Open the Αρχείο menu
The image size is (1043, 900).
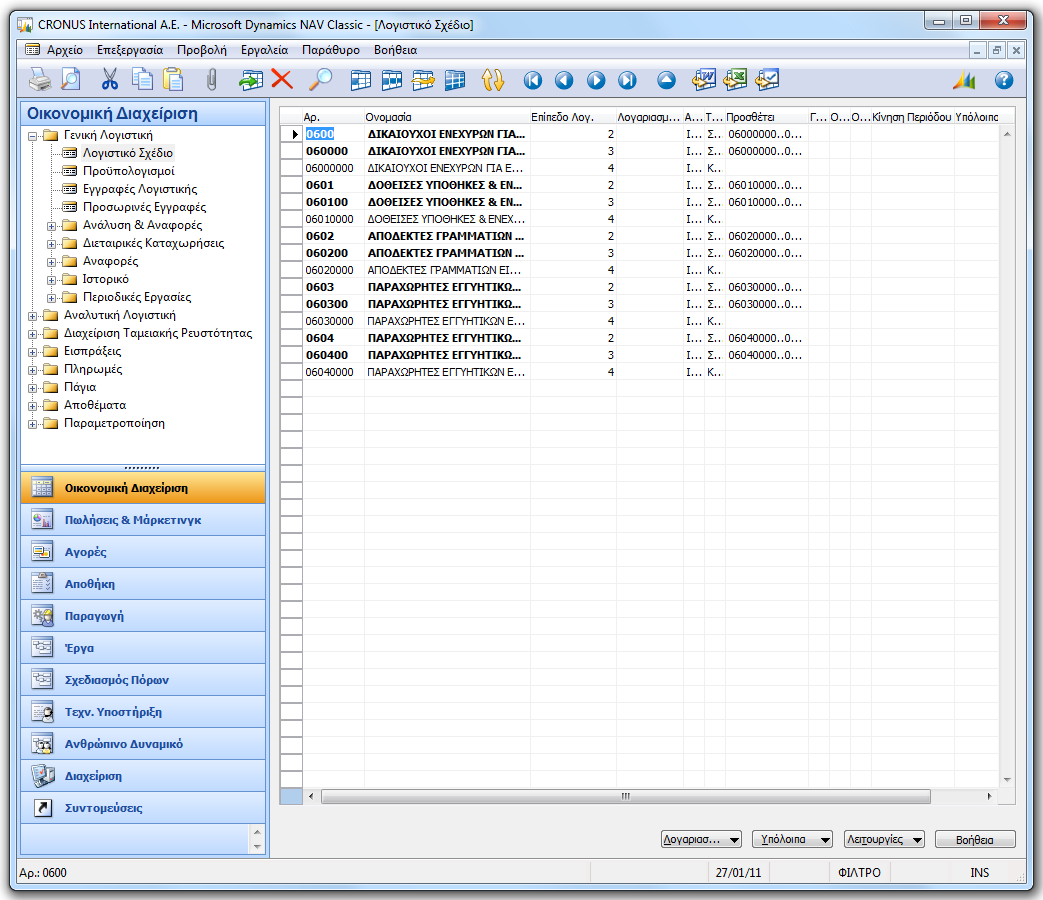tap(65, 50)
